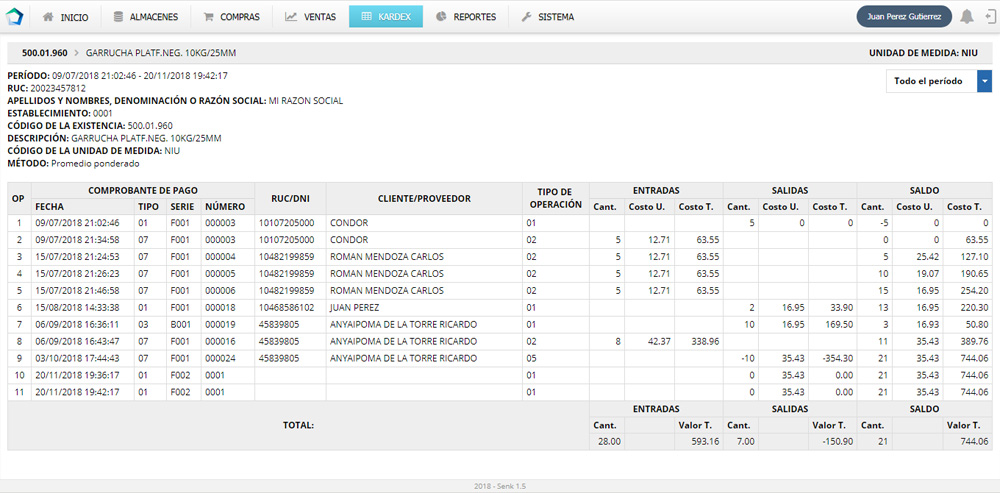Open the notifications bell

click(966, 16)
